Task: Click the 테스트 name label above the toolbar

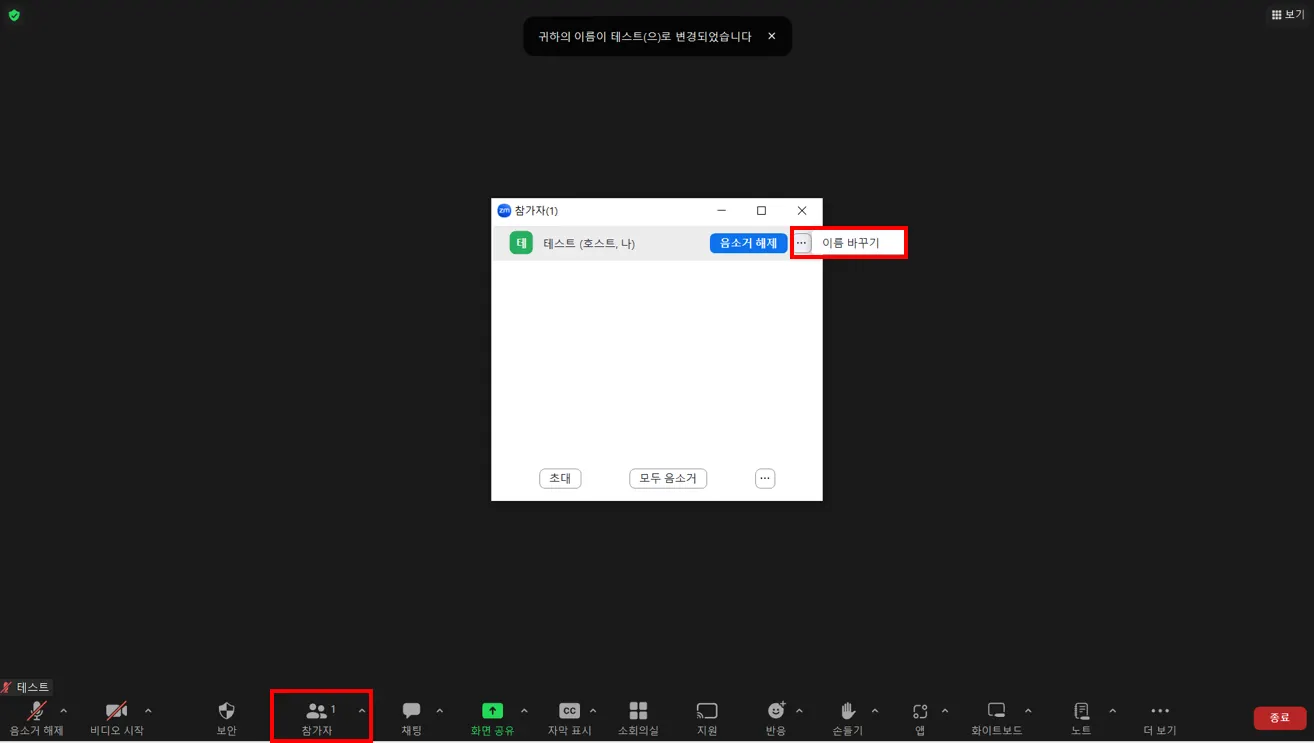Action: 33,687
